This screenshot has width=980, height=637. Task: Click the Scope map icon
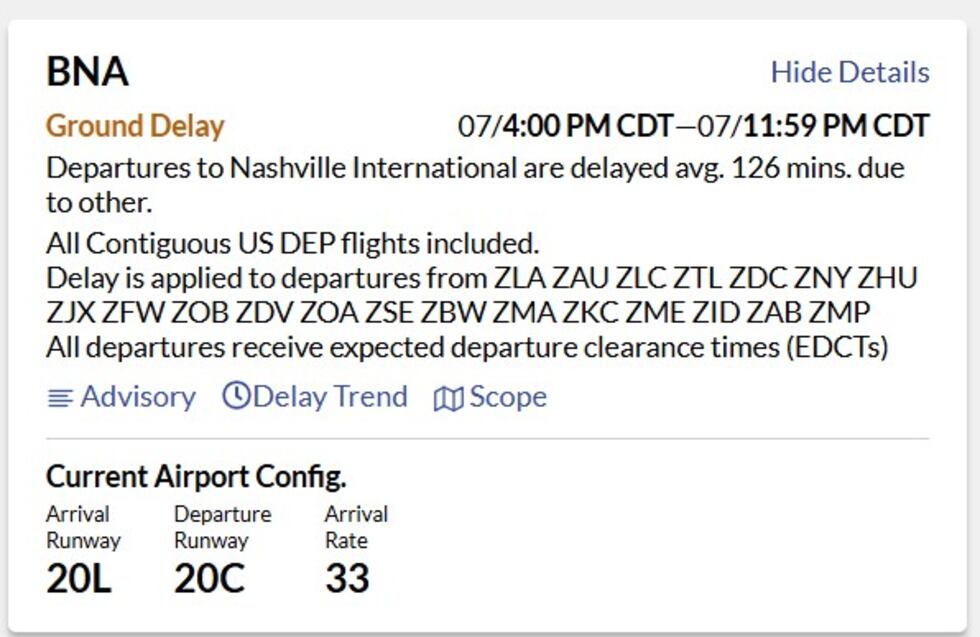[448, 398]
